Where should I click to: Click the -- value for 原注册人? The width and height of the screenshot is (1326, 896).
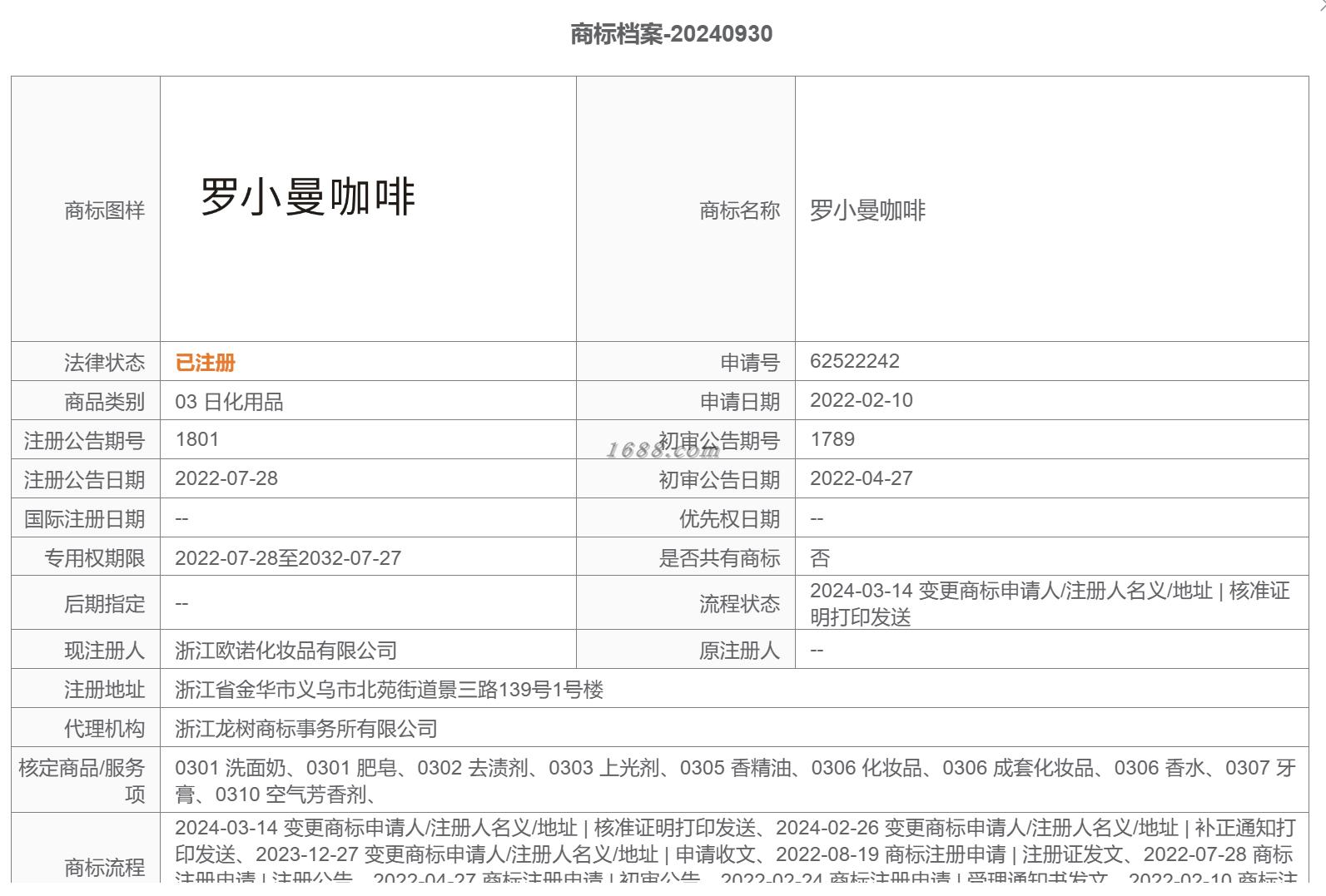tap(817, 651)
